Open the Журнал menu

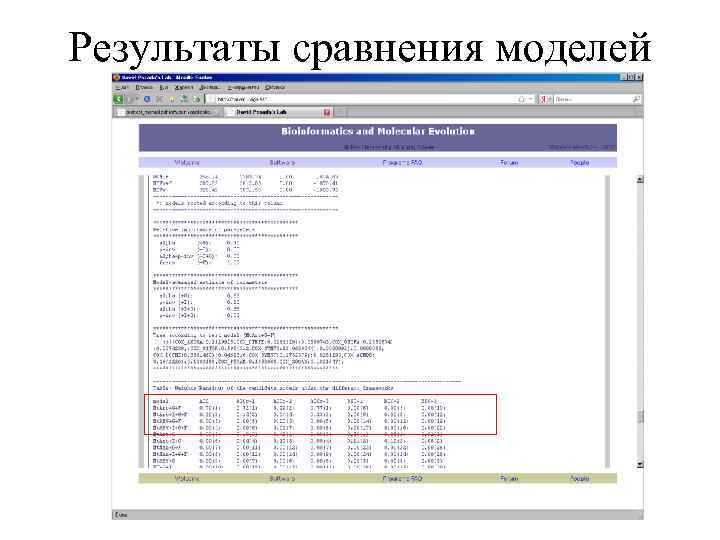click(x=184, y=87)
